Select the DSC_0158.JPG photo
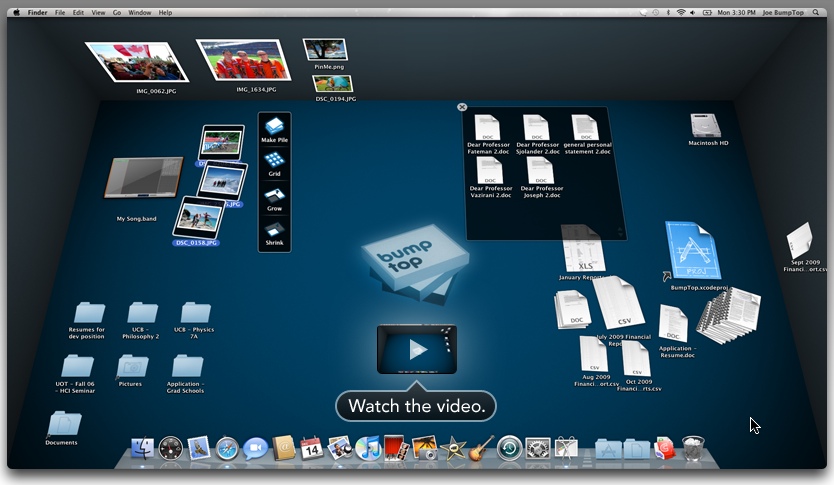 point(197,219)
